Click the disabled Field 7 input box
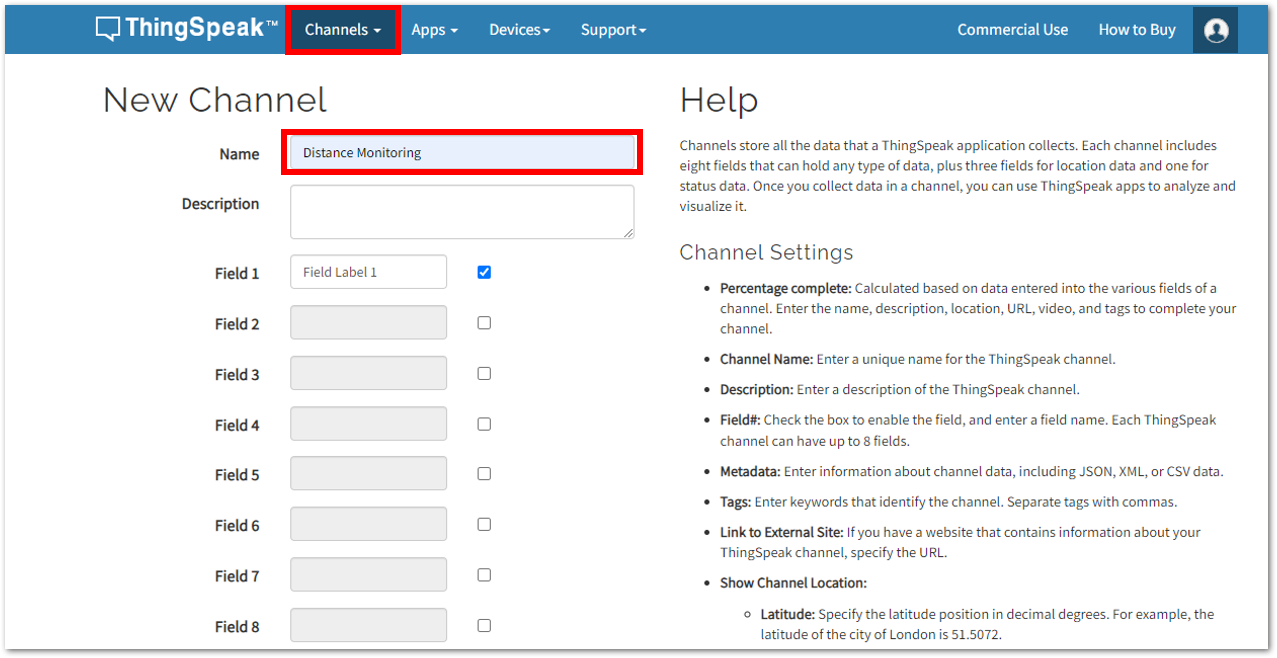This screenshot has height=658, width=1277. click(x=369, y=575)
